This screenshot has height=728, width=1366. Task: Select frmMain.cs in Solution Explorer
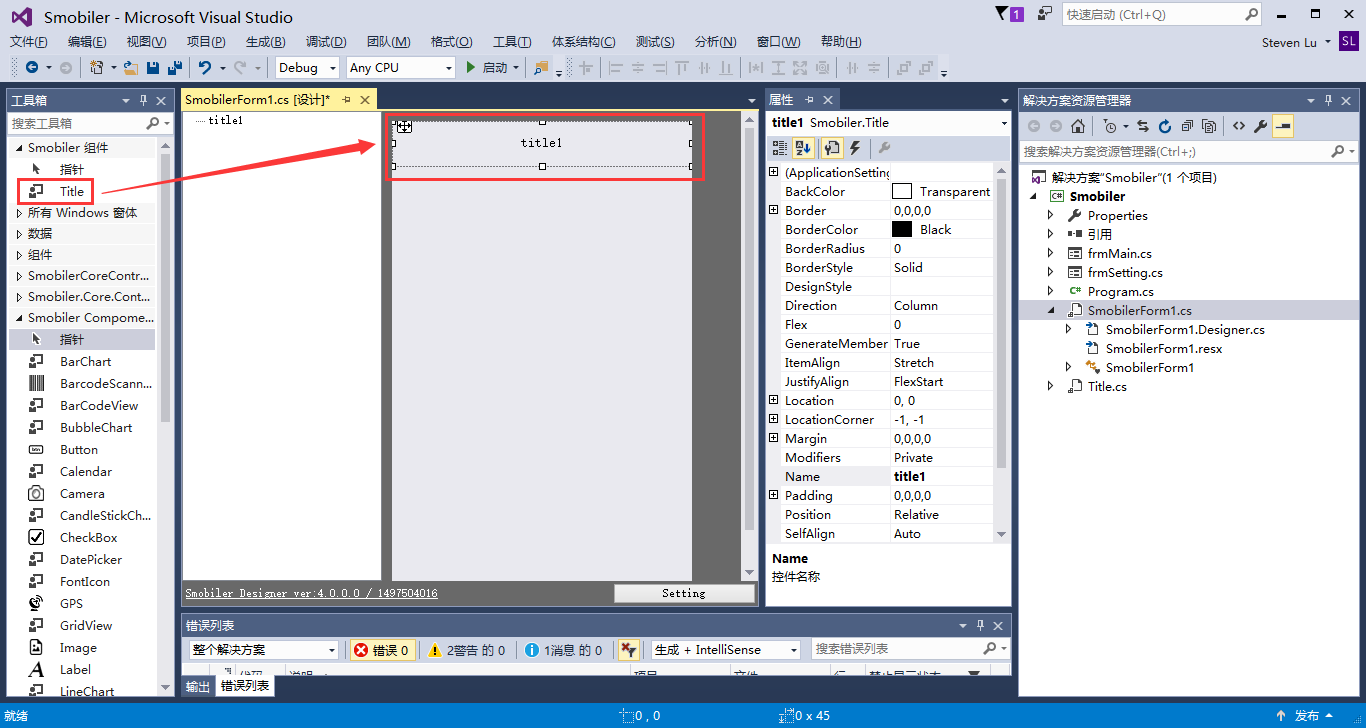1120,253
